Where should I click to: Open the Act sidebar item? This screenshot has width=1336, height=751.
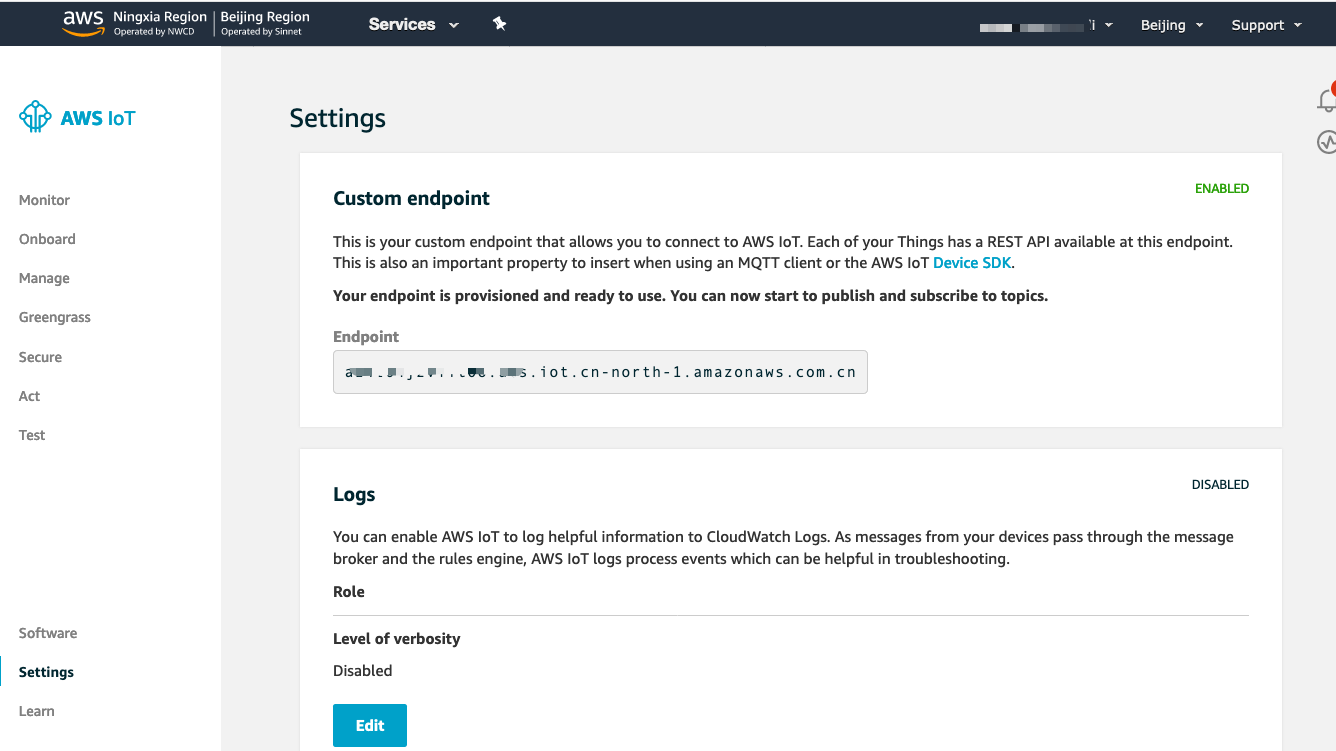pyautogui.click(x=29, y=396)
